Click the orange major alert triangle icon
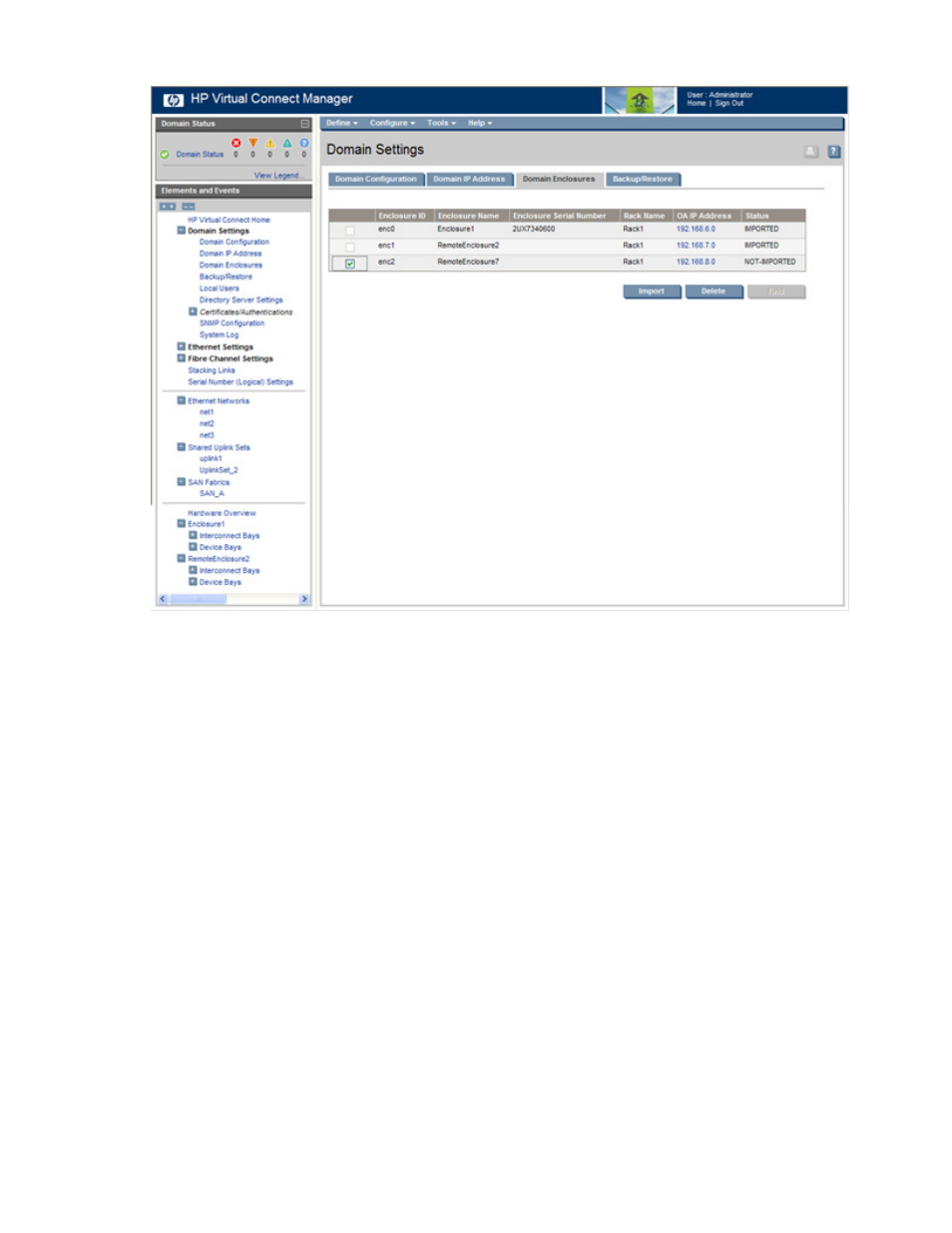This screenshot has height=1233, width=952. (252, 143)
